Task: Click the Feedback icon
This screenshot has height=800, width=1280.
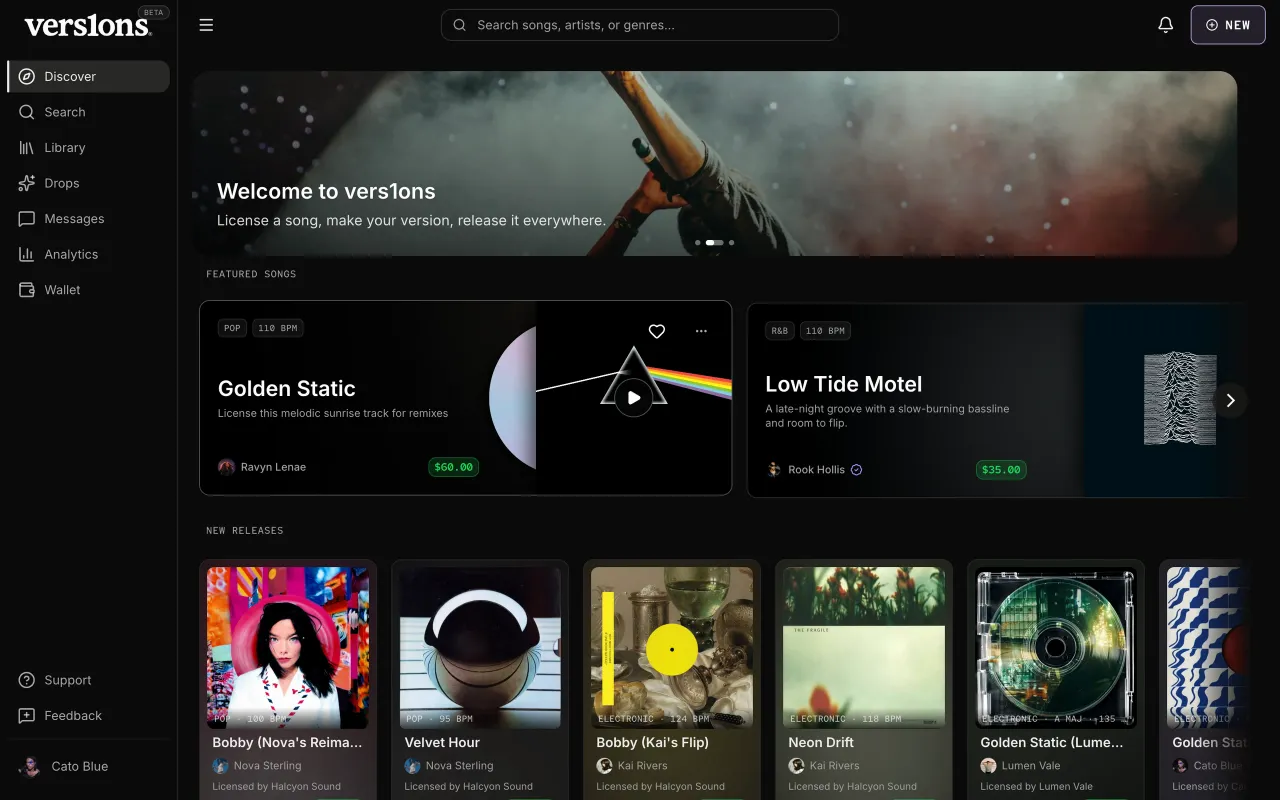Action: click(27, 716)
